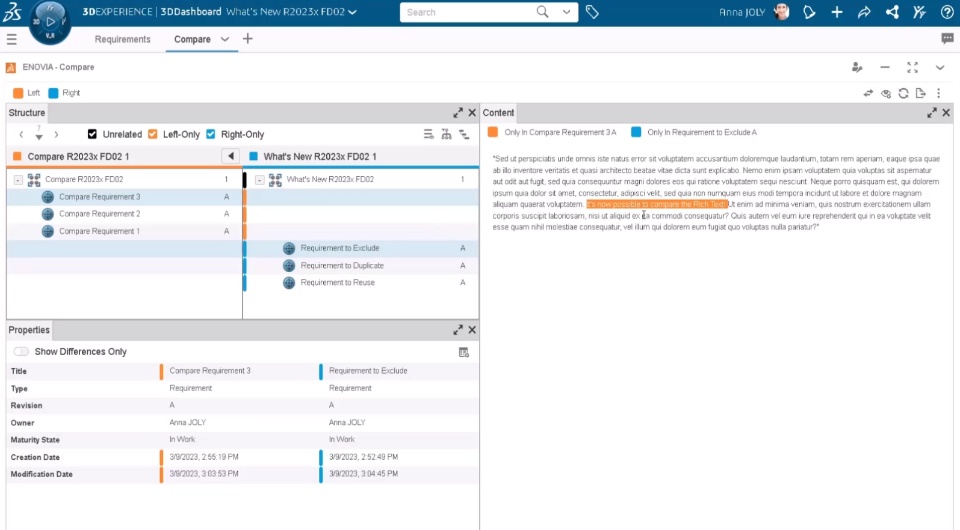Go to next difference
Image resolution: width=960 pixels, height=530 pixels.
coord(56,134)
